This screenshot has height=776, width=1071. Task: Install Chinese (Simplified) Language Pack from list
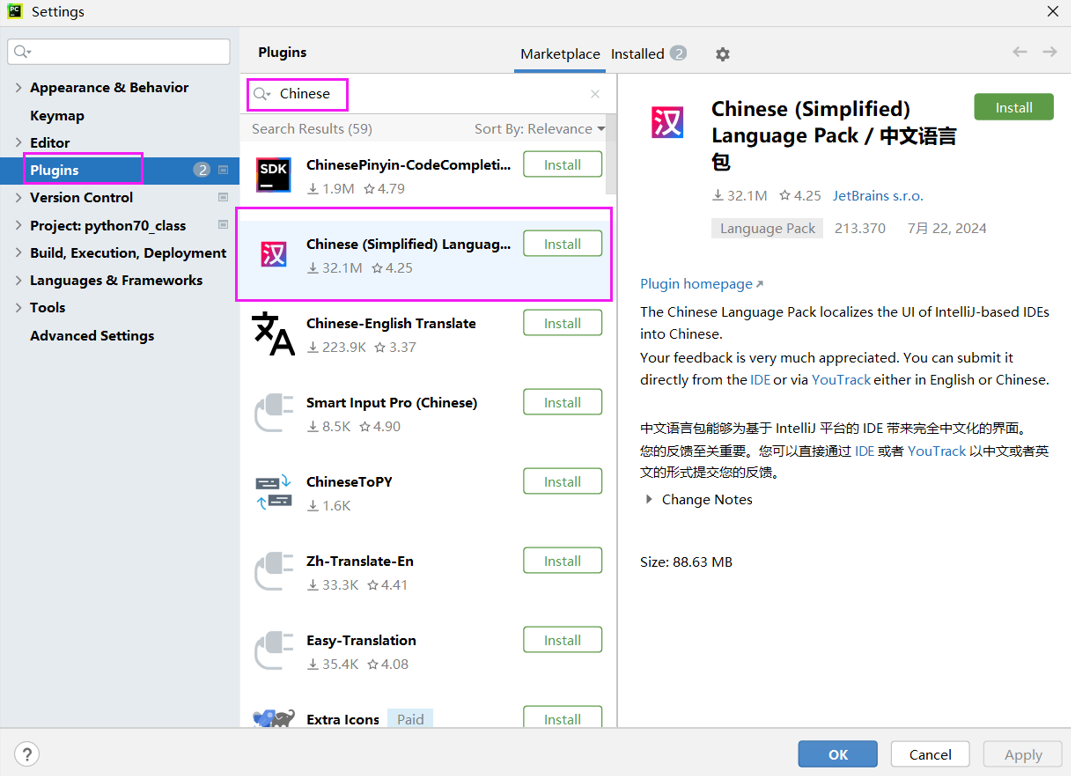click(562, 244)
